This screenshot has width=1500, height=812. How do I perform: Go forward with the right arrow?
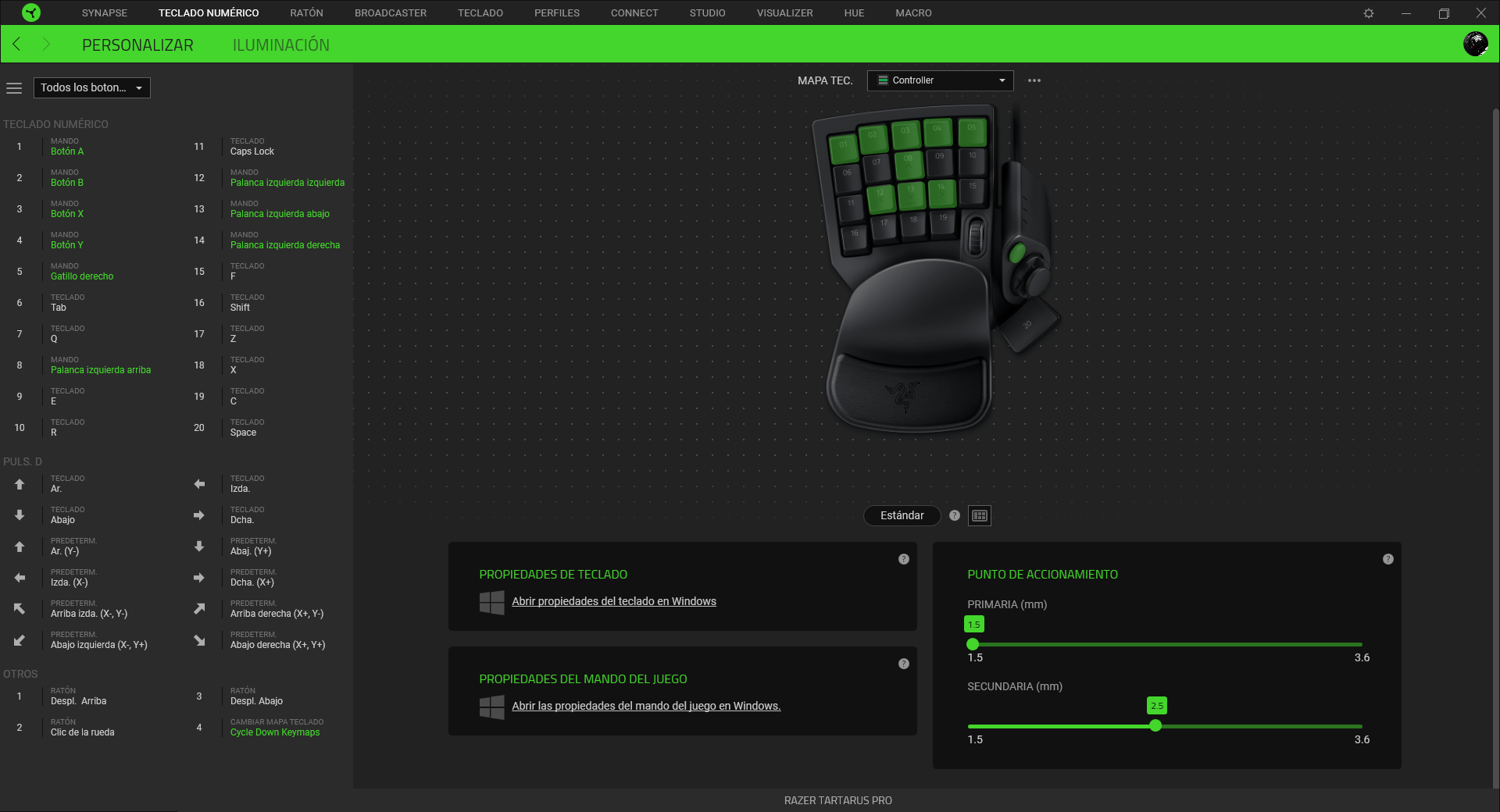tap(46, 45)
